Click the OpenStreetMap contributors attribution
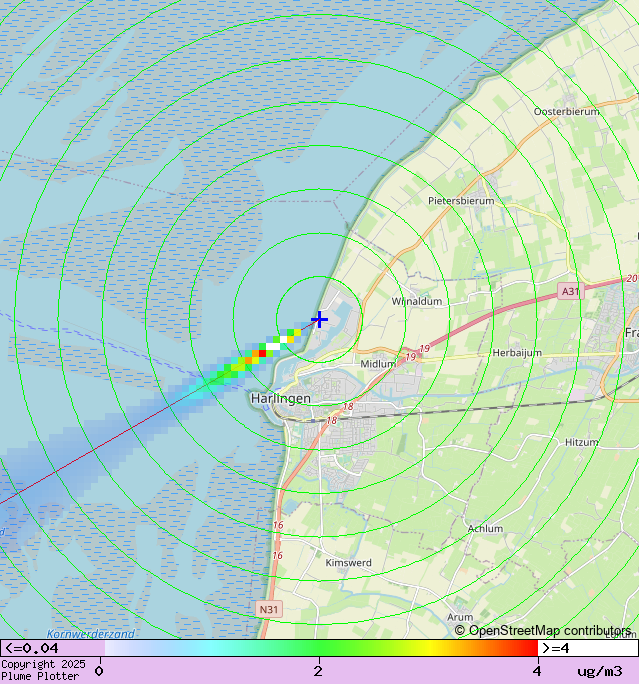 tap(543, 631)
